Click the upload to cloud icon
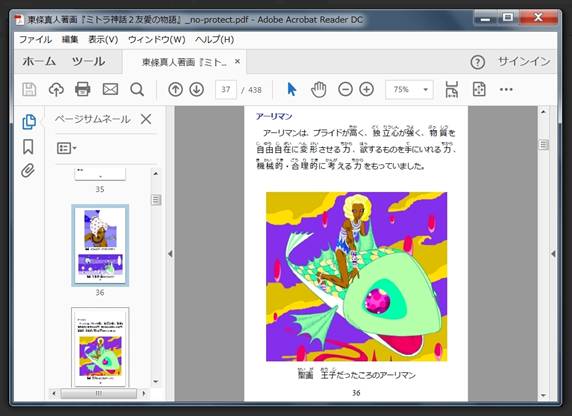Screen dimensions: 572x416 [56, 89]
